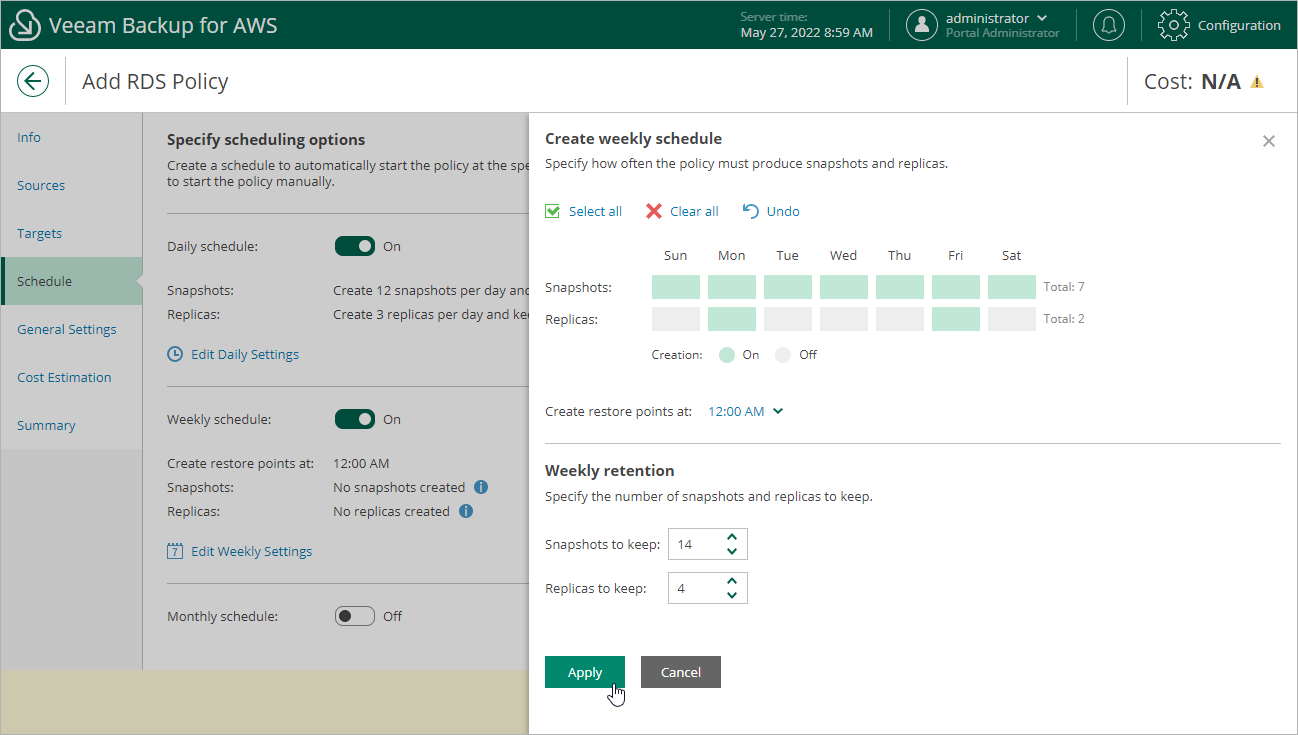Select the Off option under Creation
The image size is (1298, 735).
click(x=783, y=354)
